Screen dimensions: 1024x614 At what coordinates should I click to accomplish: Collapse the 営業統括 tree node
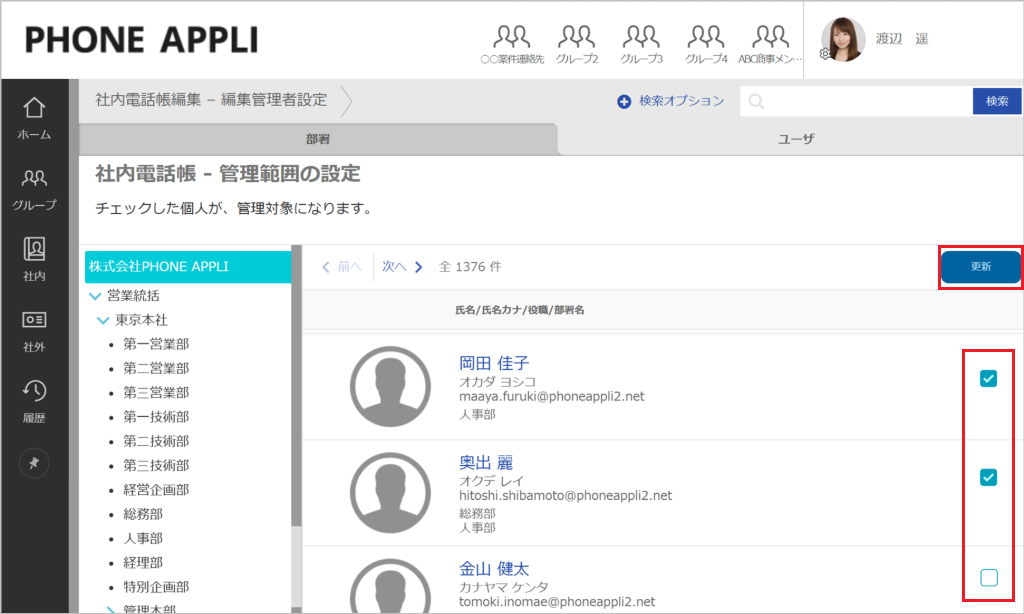click(95, 296)
